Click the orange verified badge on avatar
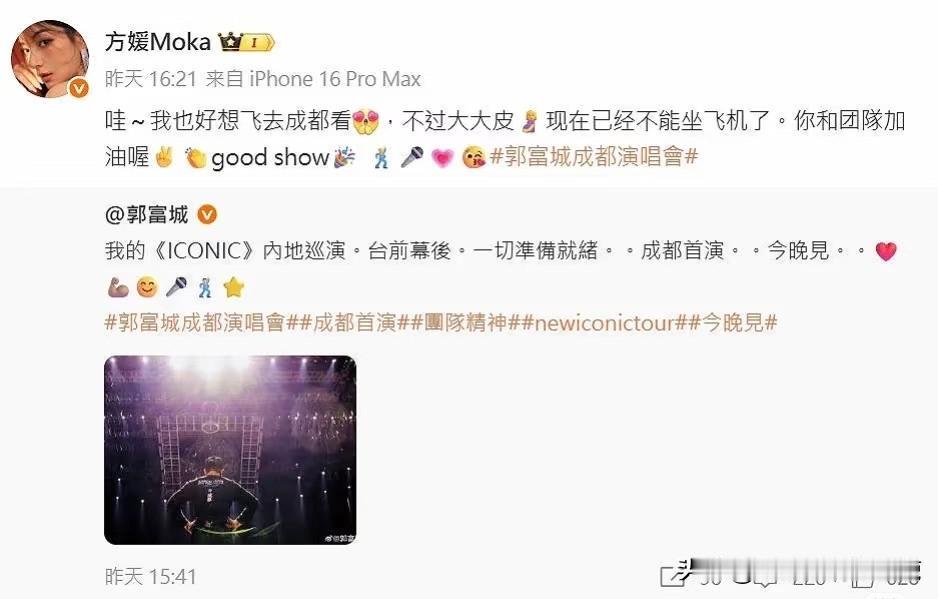Screen dimensions: 938x599 (x=78, y=88)
